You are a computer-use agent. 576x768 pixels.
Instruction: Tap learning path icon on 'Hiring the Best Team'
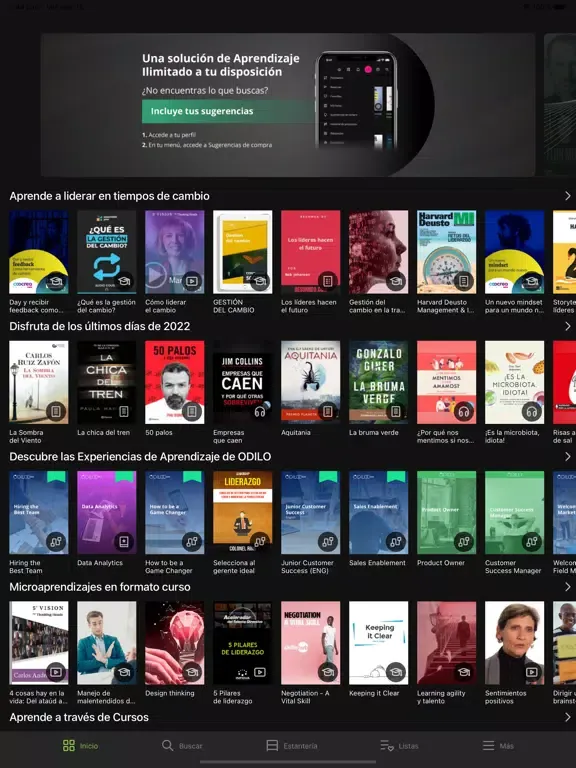click(x=56, y=542)
